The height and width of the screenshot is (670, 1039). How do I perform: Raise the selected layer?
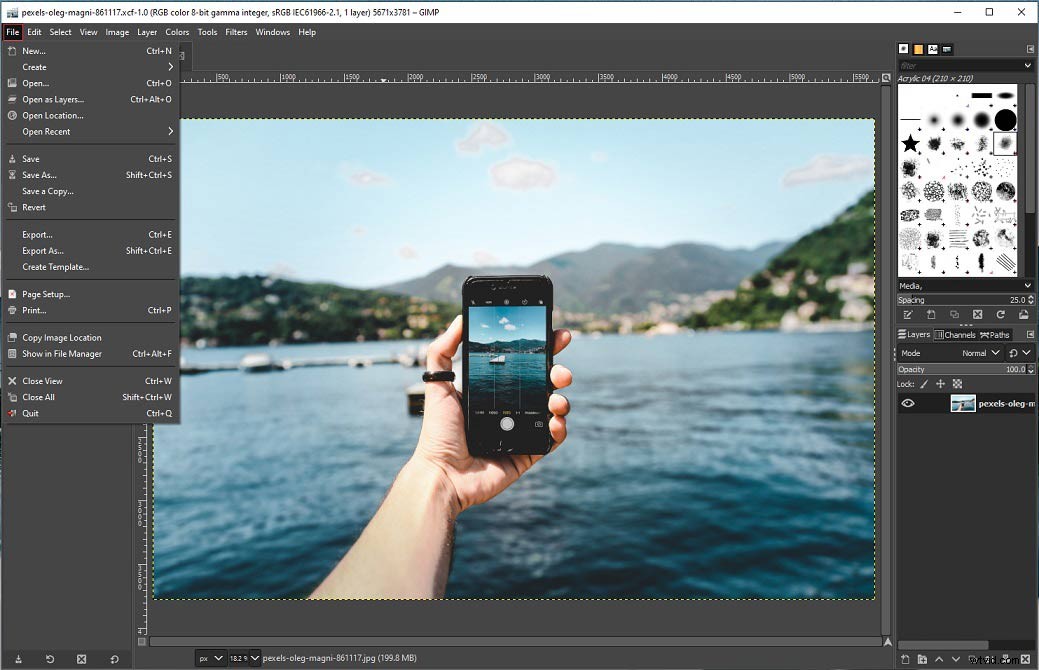[939, 658]
